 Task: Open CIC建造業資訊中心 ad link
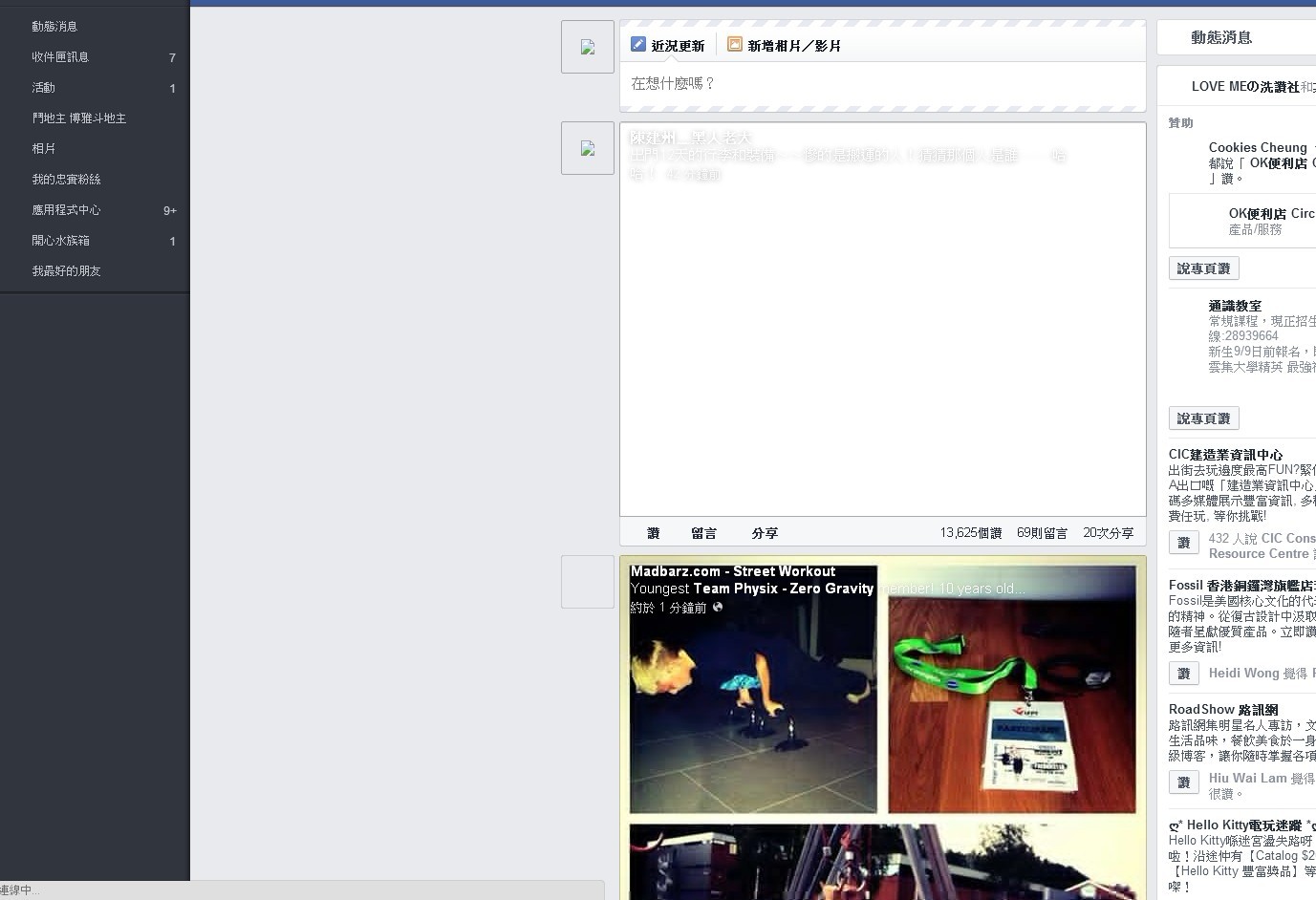click(x=1225, y=455)
